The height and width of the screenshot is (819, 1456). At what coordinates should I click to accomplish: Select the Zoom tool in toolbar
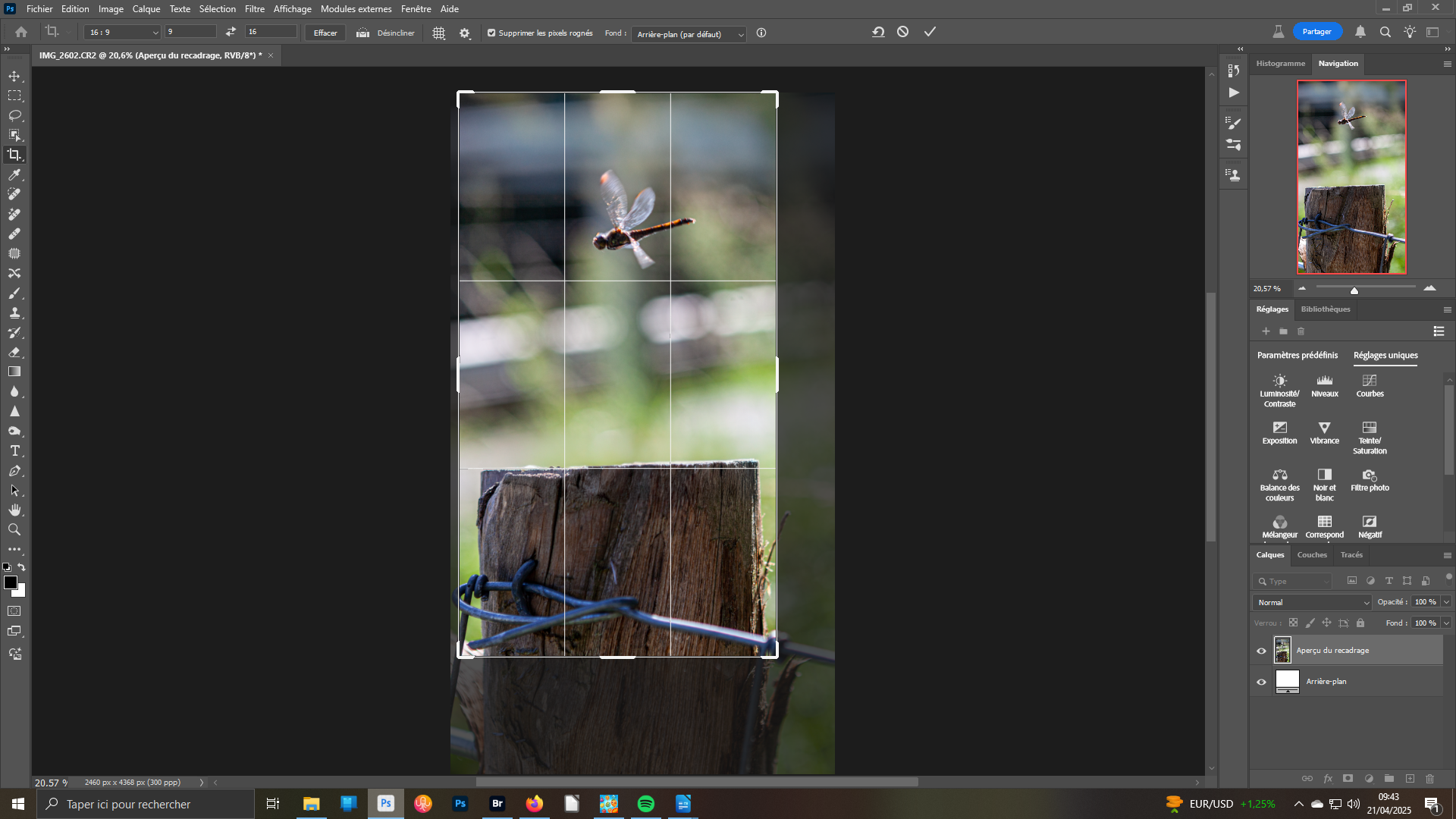click(x=14, y=529)
